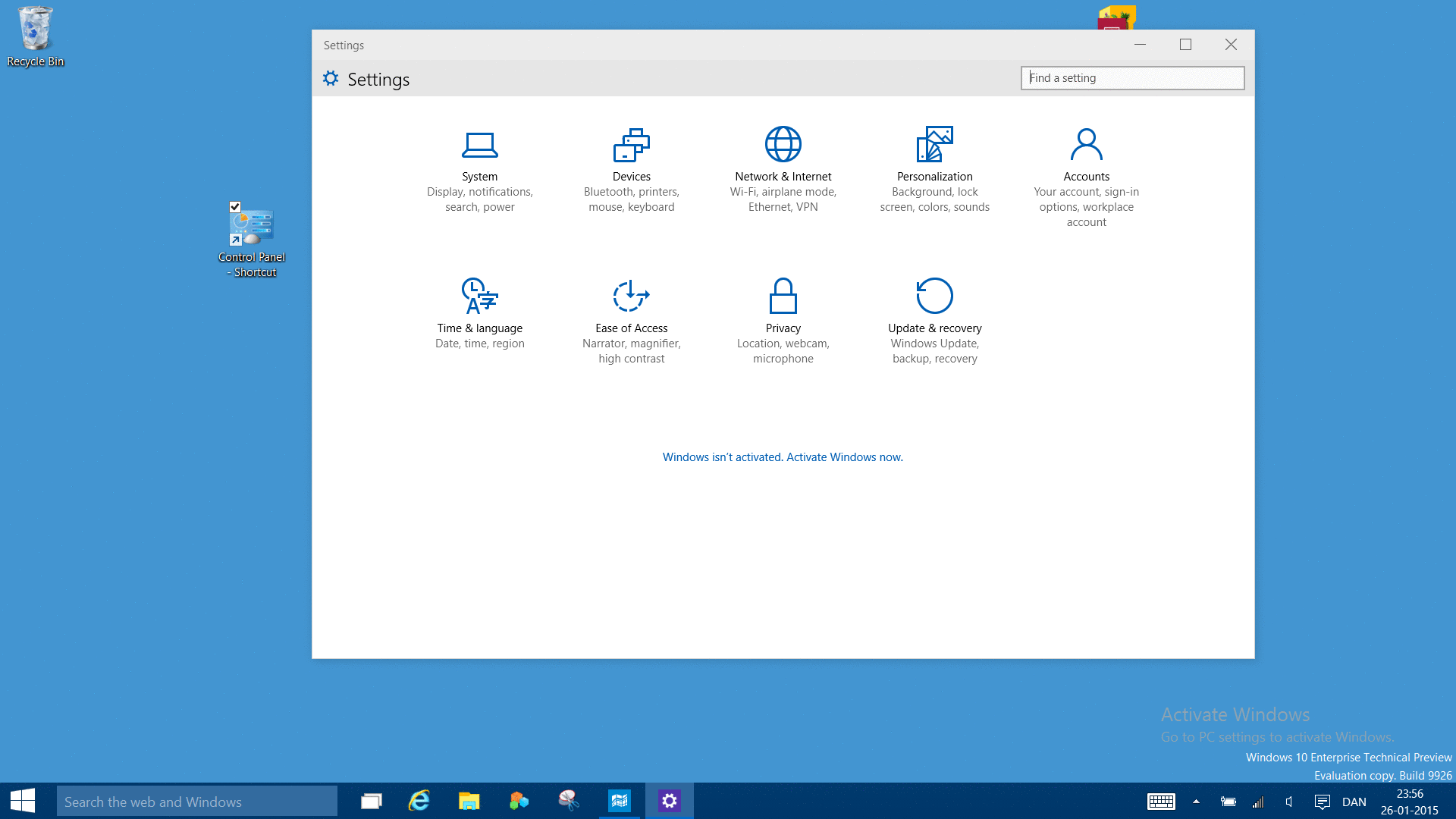The width and height of the screenshot is (1456, 819).
Task: Open Network & Internet globe icon
Action: point(783,145)
